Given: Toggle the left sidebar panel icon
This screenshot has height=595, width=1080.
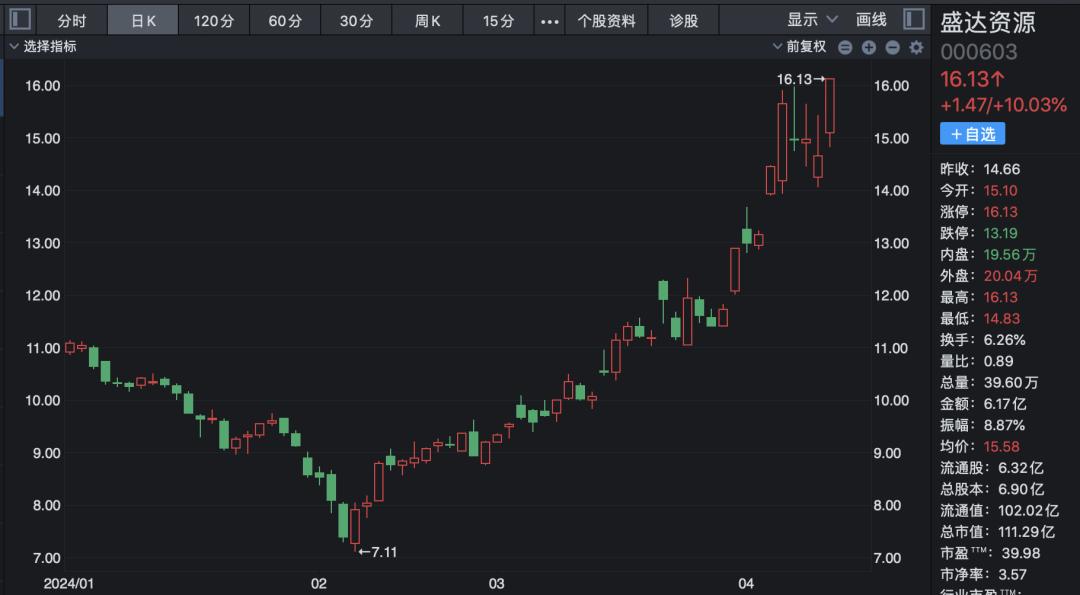Looking at the screenshot, I should pos(19,19).
